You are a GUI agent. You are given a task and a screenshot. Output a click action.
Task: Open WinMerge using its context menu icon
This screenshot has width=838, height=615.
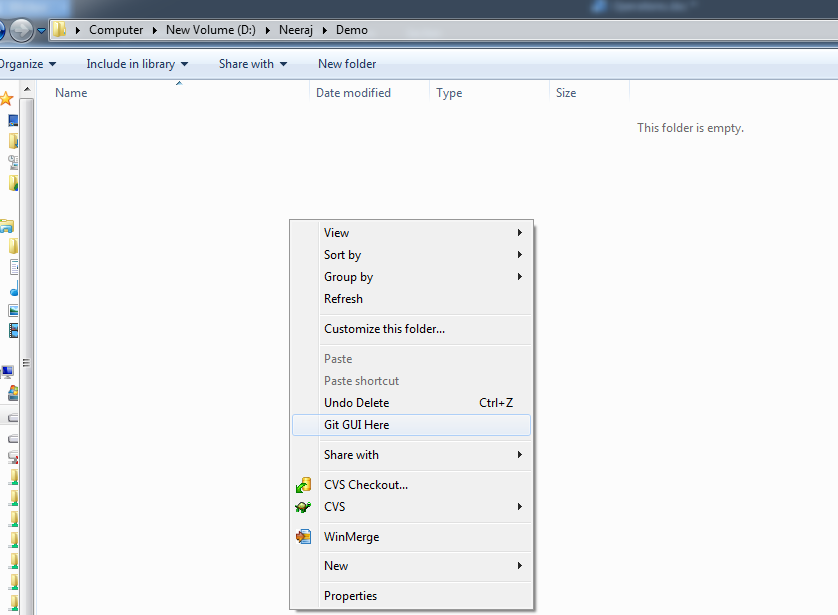(302, 536)
